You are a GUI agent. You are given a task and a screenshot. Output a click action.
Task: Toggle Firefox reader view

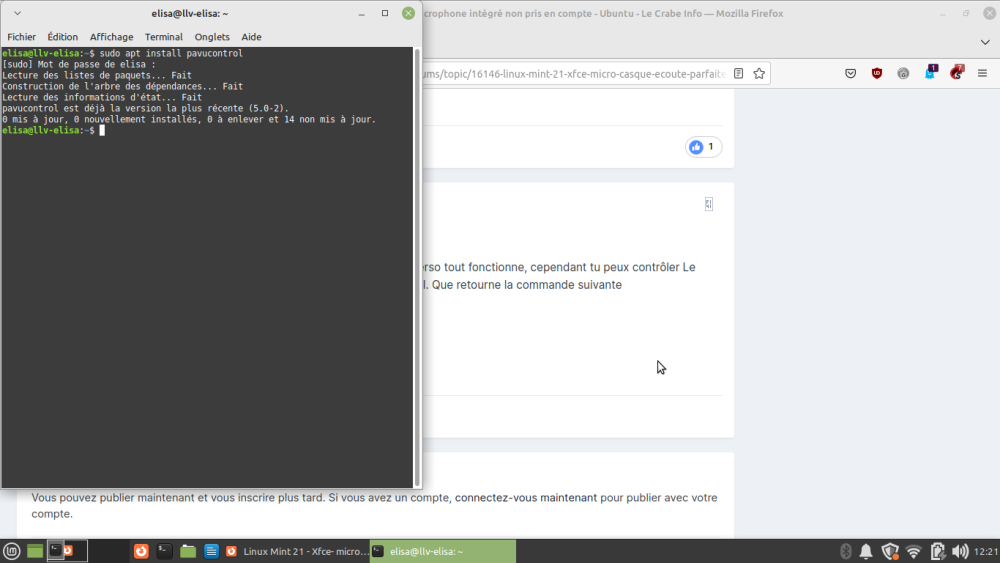[x=738, y=73]
